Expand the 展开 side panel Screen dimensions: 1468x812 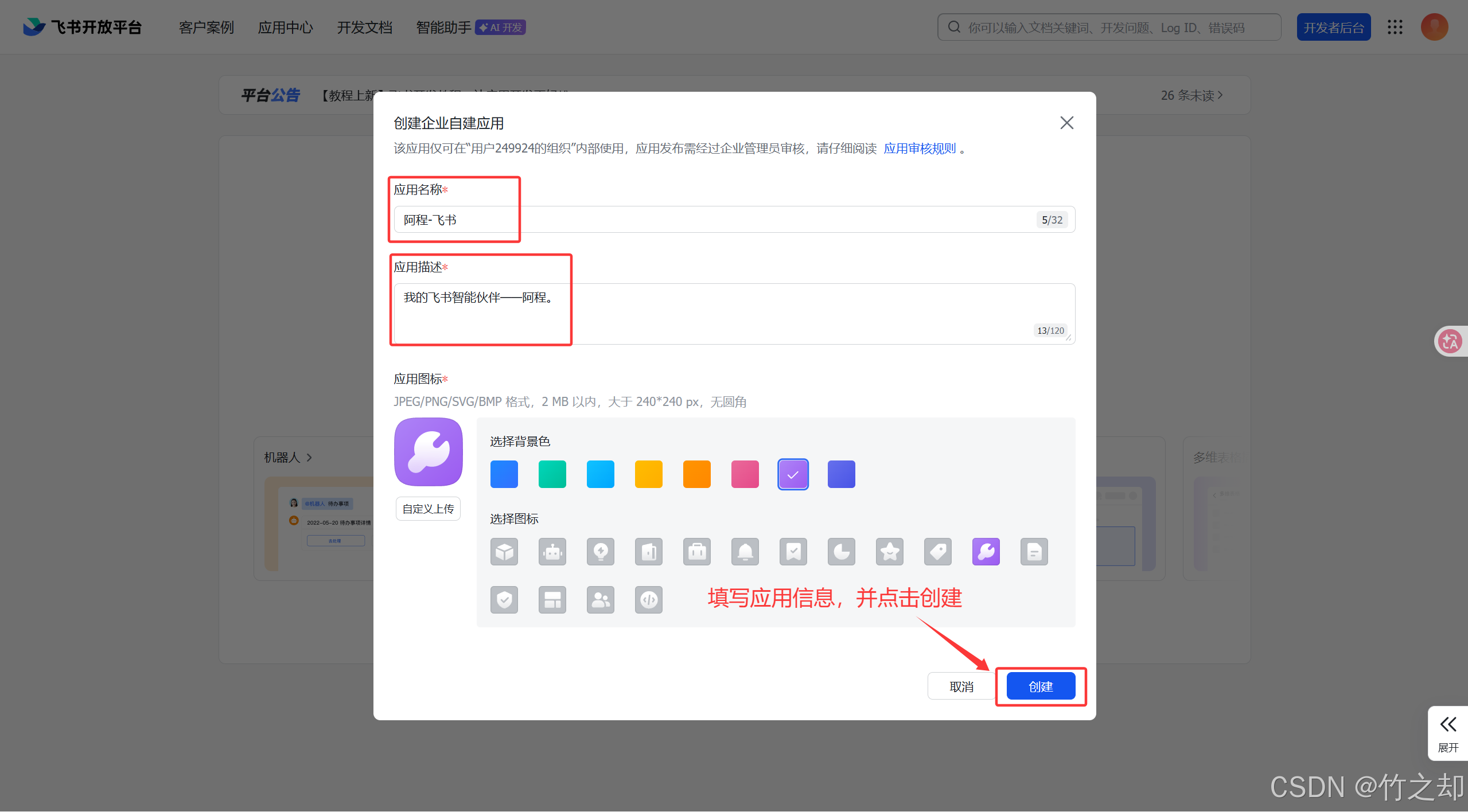[x=1447, y=733]
